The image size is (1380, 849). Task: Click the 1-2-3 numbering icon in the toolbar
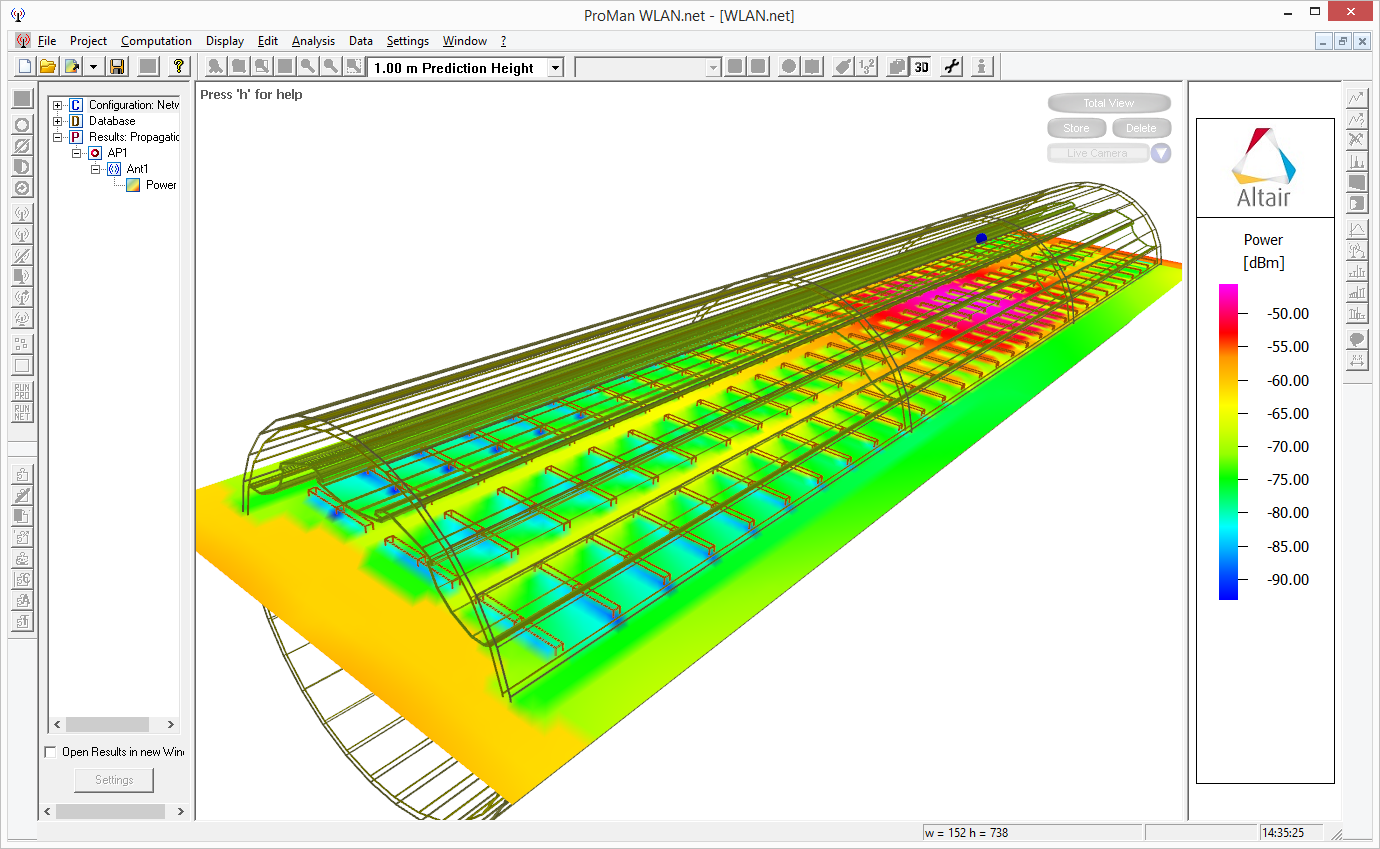(867, 67)
